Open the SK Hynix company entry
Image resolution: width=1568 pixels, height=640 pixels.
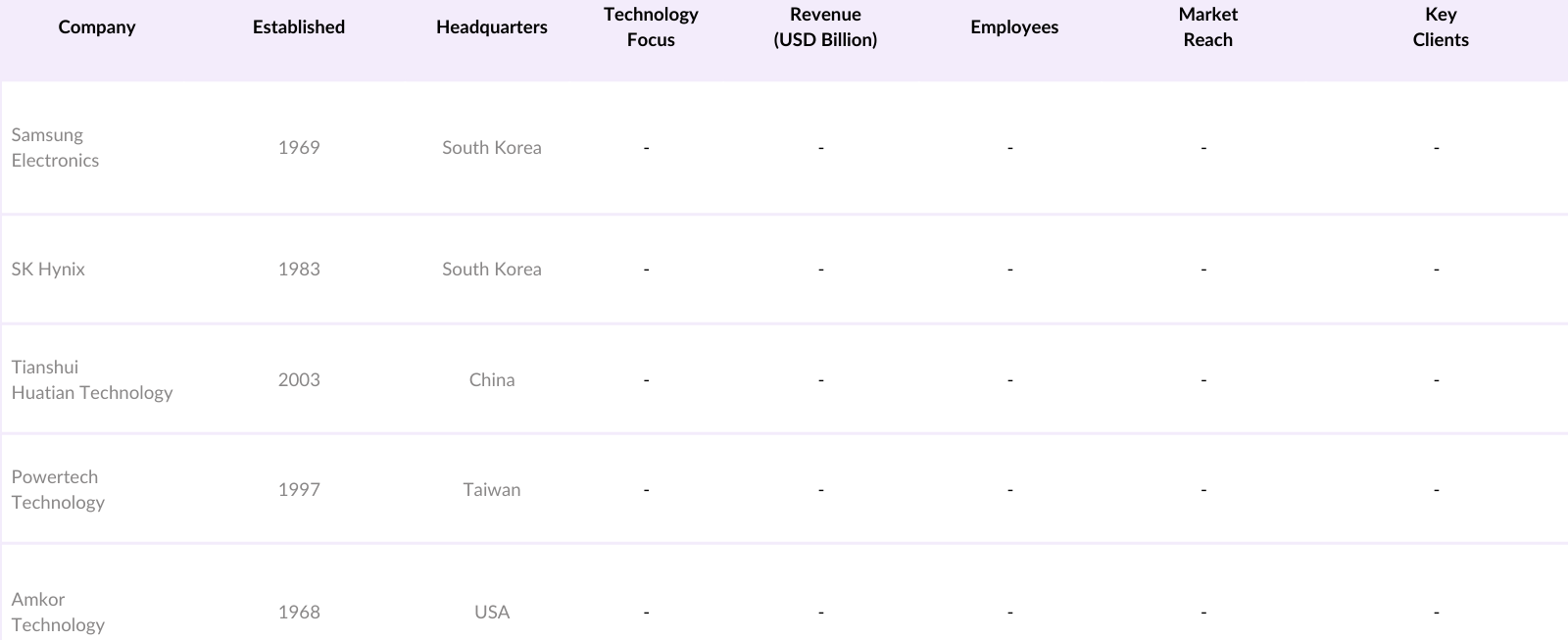click(x=48, y=270)
